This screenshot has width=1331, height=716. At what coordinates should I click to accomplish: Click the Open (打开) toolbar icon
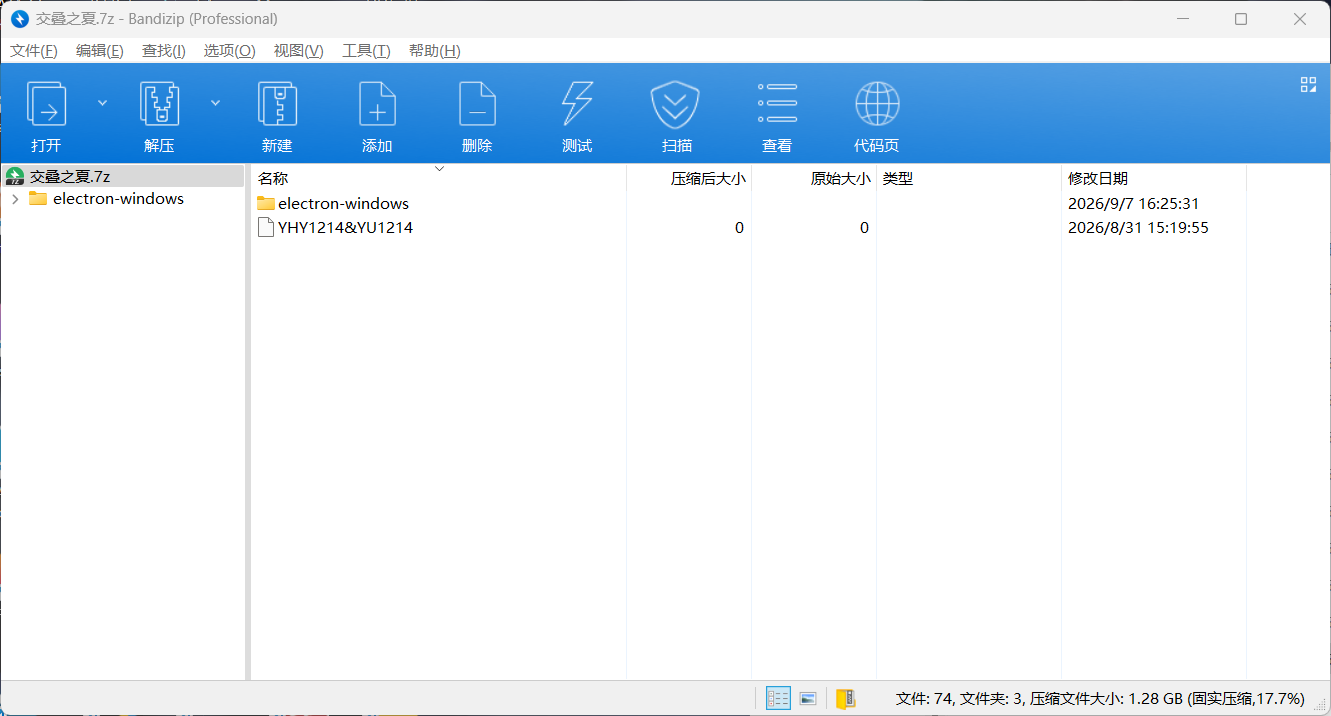click(x=46, y=104)
